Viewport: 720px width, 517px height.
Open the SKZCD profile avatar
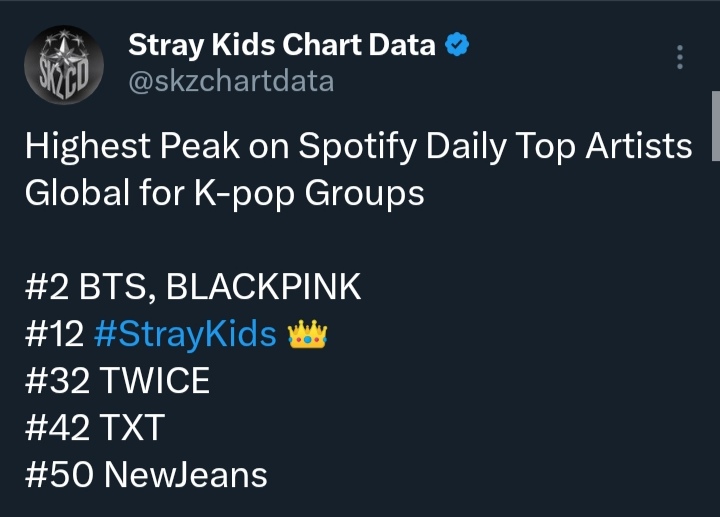[x=64, y=65]
